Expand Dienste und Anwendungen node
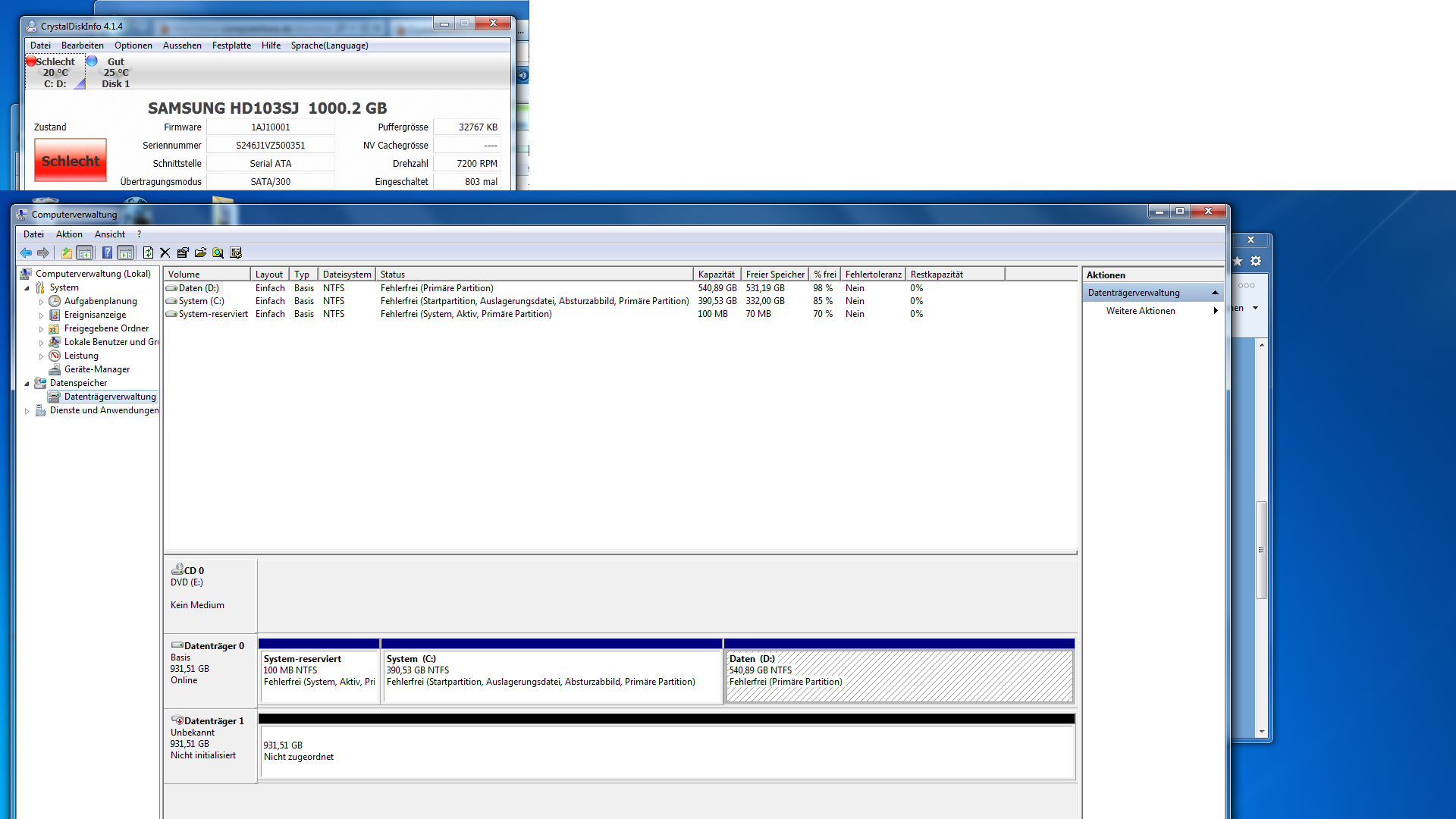The height and width of the screenshot is (819, 1456). (27, 411)
